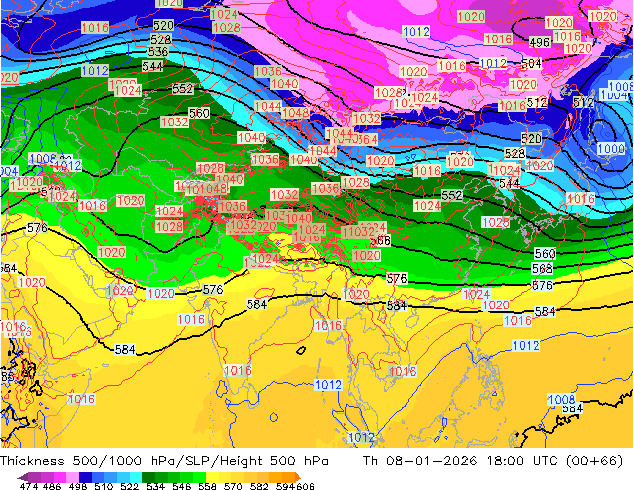Choose the brightest green swatch before yellow in legend
The image size is (634, 490).
pyautogui.click(x=199, y=477)
